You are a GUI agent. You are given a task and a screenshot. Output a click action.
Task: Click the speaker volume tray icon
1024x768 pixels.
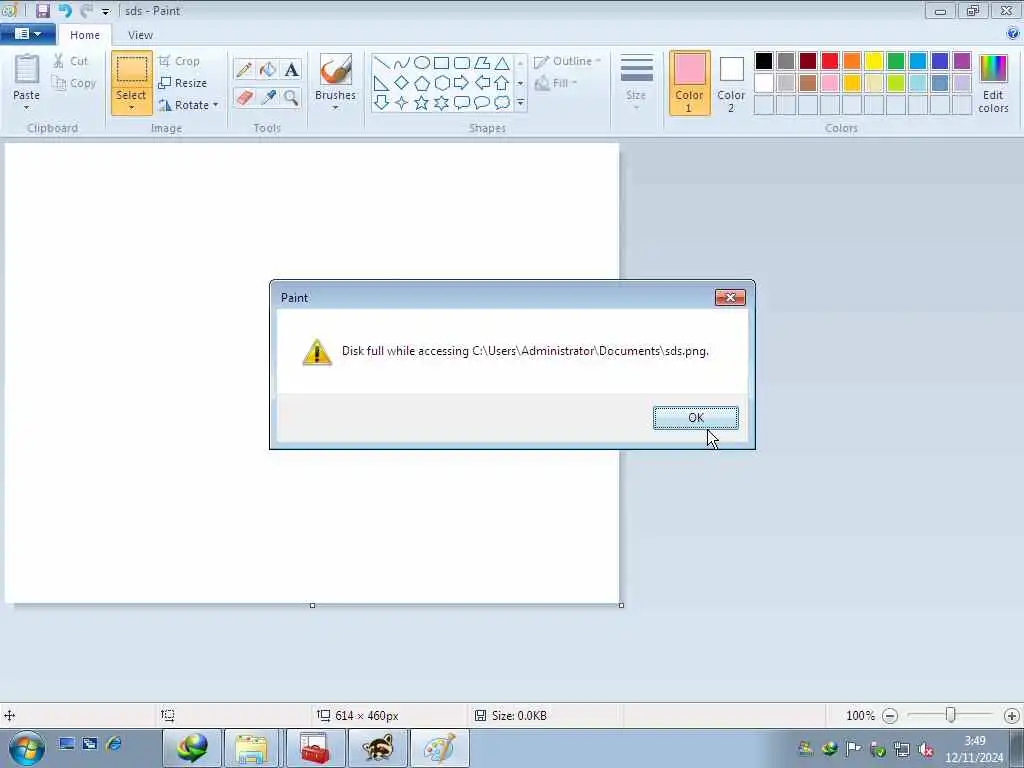tap(925, 750)
